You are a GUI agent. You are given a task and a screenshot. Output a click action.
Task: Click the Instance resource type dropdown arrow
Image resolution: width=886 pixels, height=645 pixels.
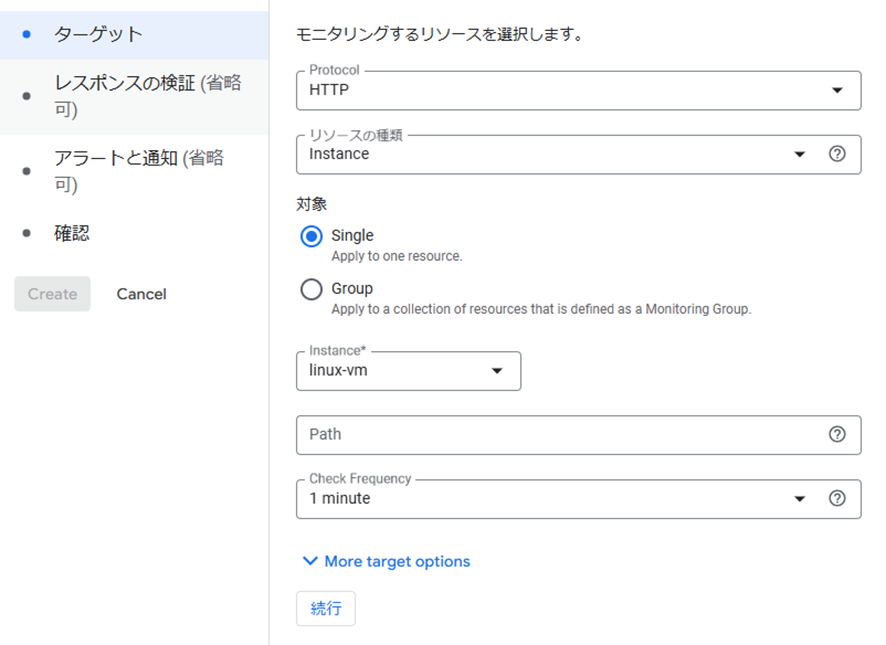pos(799,154)
